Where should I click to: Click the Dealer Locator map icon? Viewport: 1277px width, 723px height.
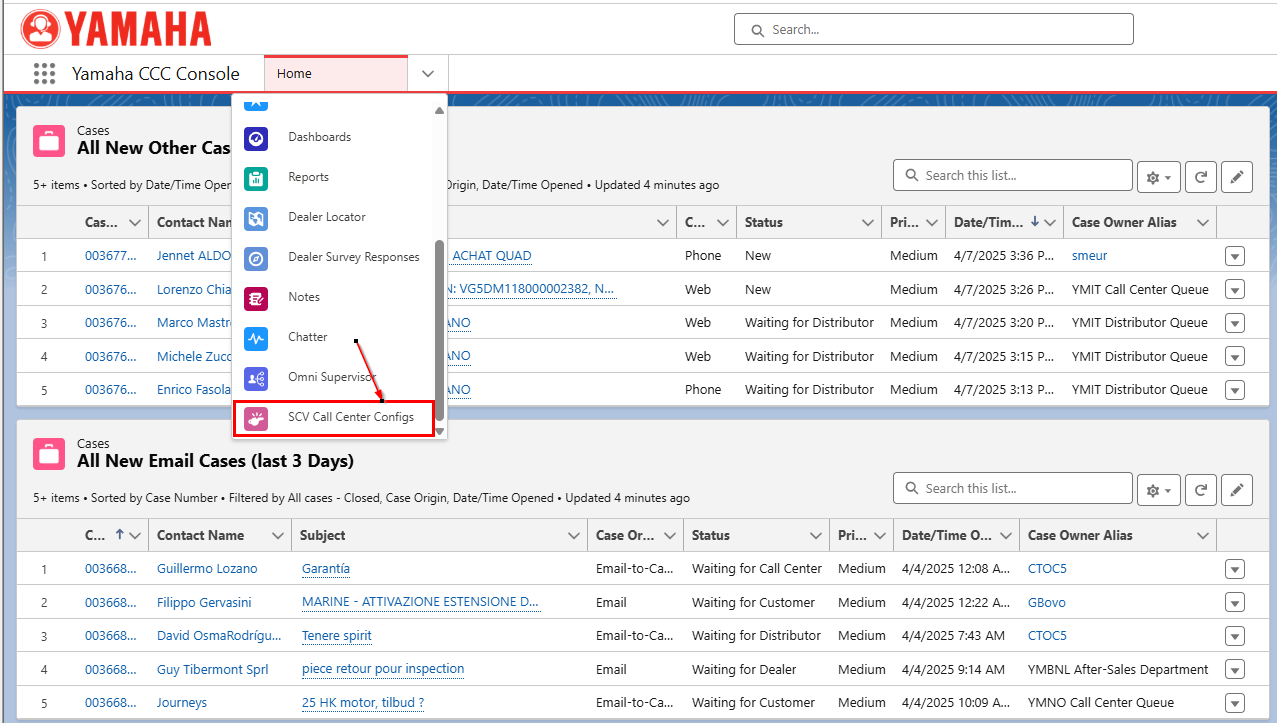click(x=256, y=218)
